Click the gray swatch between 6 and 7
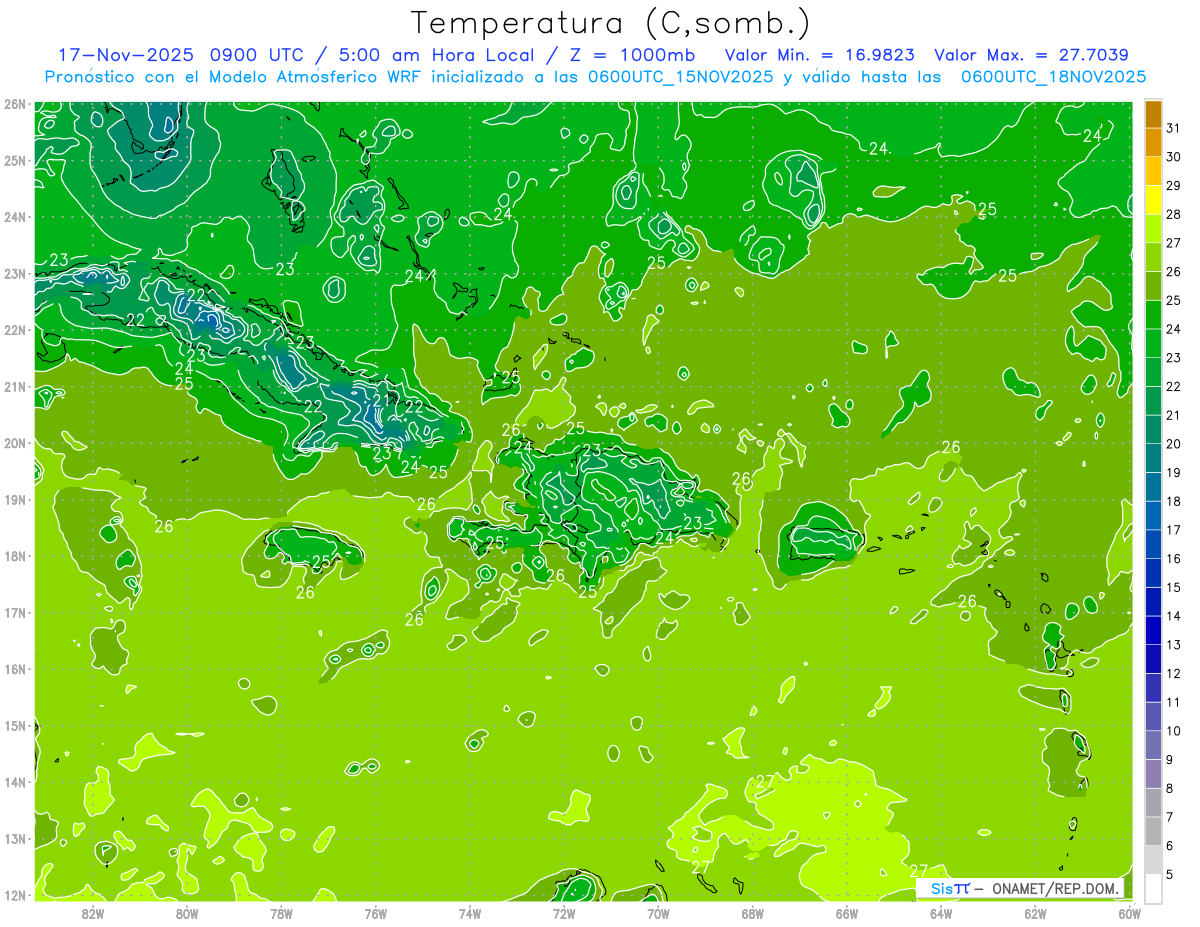Viewport: 1200px width, 927px height. pos(1153,832)
